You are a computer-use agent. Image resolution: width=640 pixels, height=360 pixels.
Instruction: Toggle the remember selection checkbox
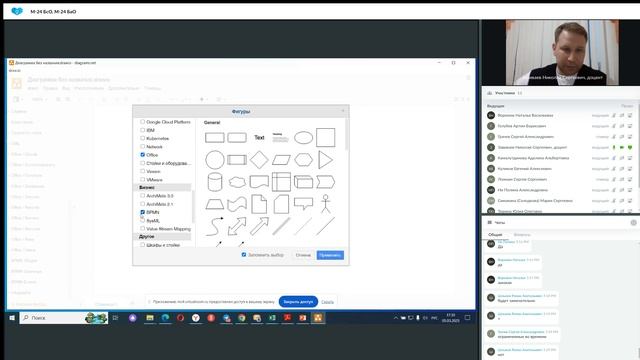244,255
